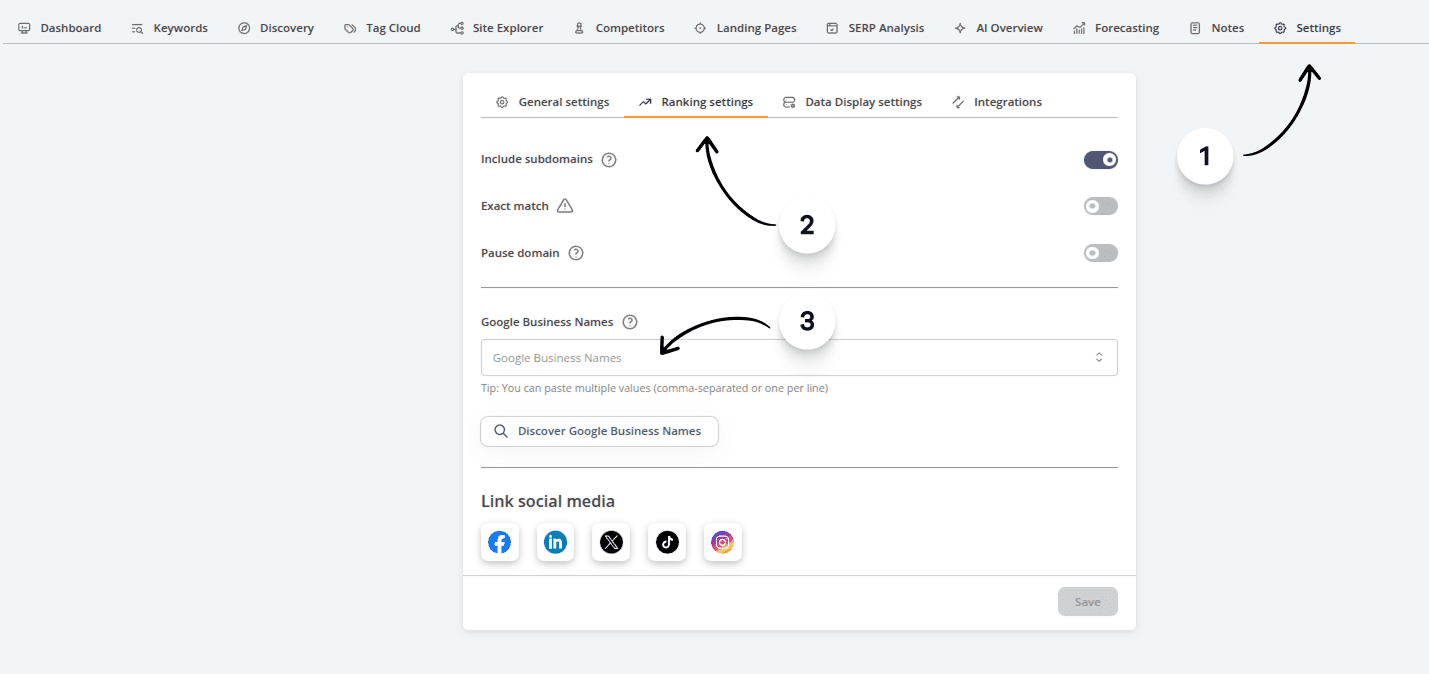Click the Ranking settings trend arrow icon

coord(645,102)
